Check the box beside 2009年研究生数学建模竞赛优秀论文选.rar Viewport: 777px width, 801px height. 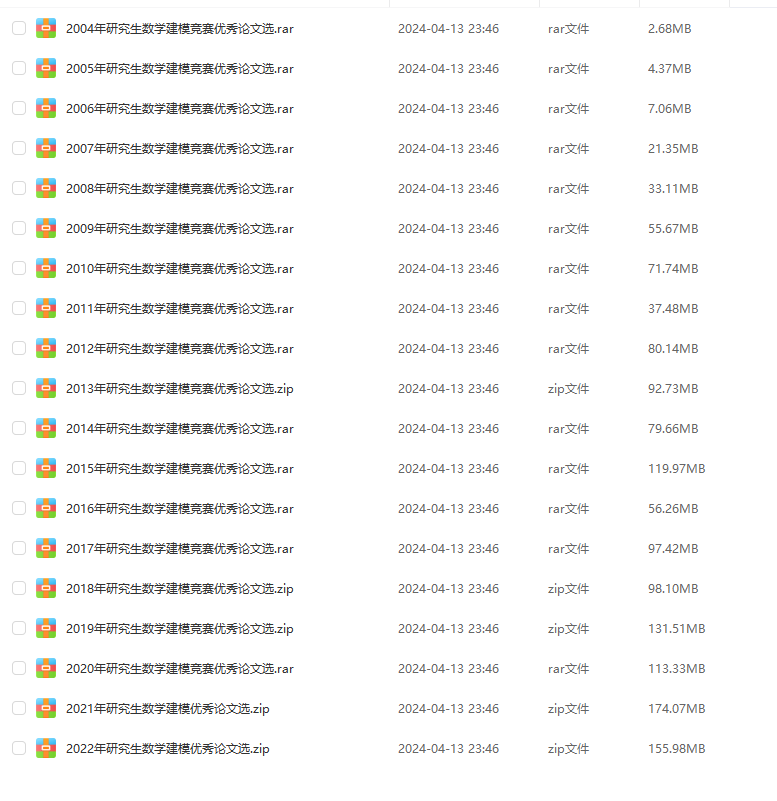[x=19, y=228]
